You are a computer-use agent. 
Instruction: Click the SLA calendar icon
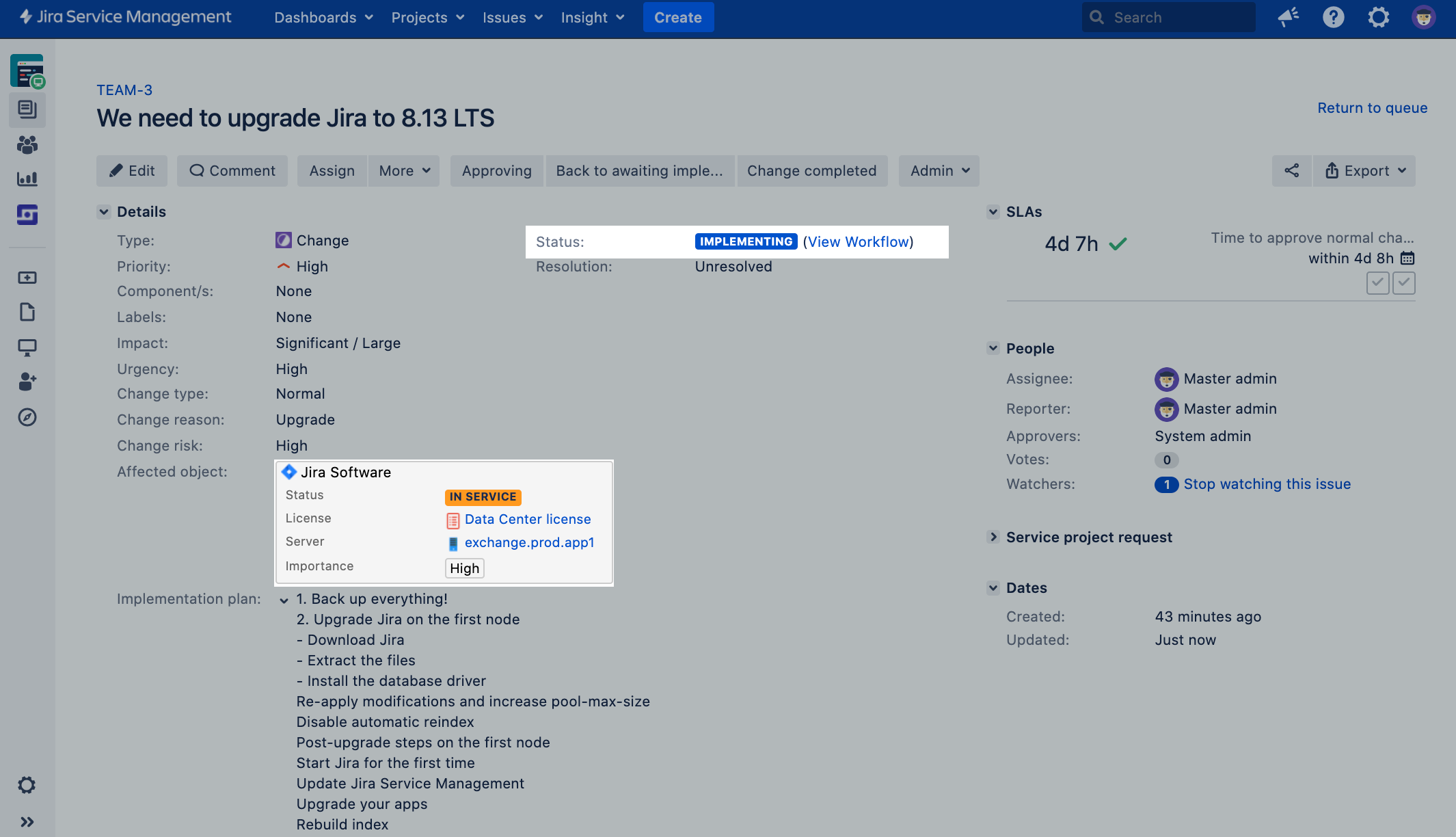click(x=1407, y=258)
